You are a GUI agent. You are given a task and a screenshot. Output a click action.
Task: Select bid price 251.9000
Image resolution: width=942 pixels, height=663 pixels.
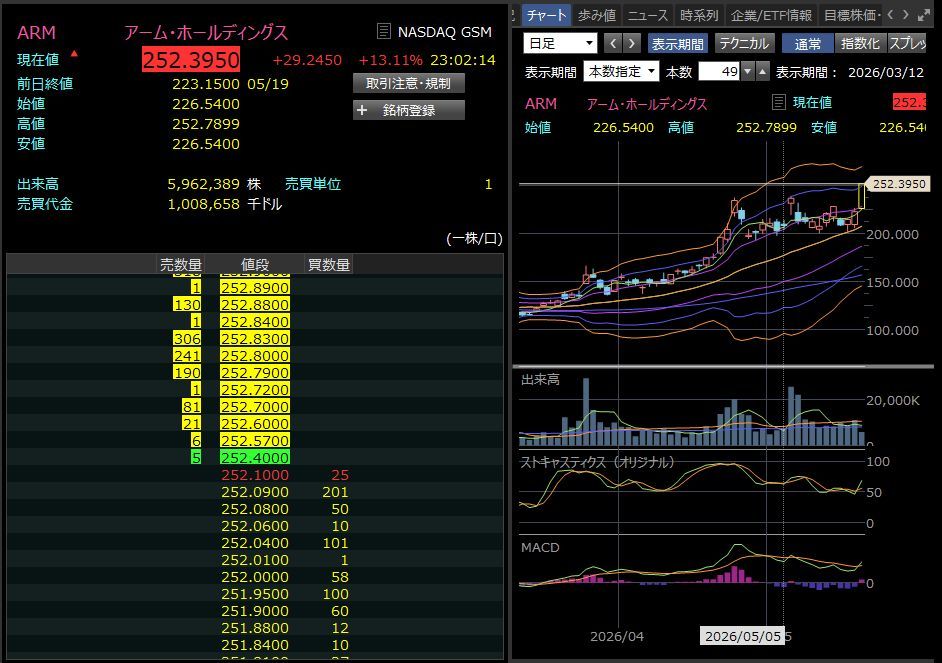pyautogui.click(x=255, y=611)
